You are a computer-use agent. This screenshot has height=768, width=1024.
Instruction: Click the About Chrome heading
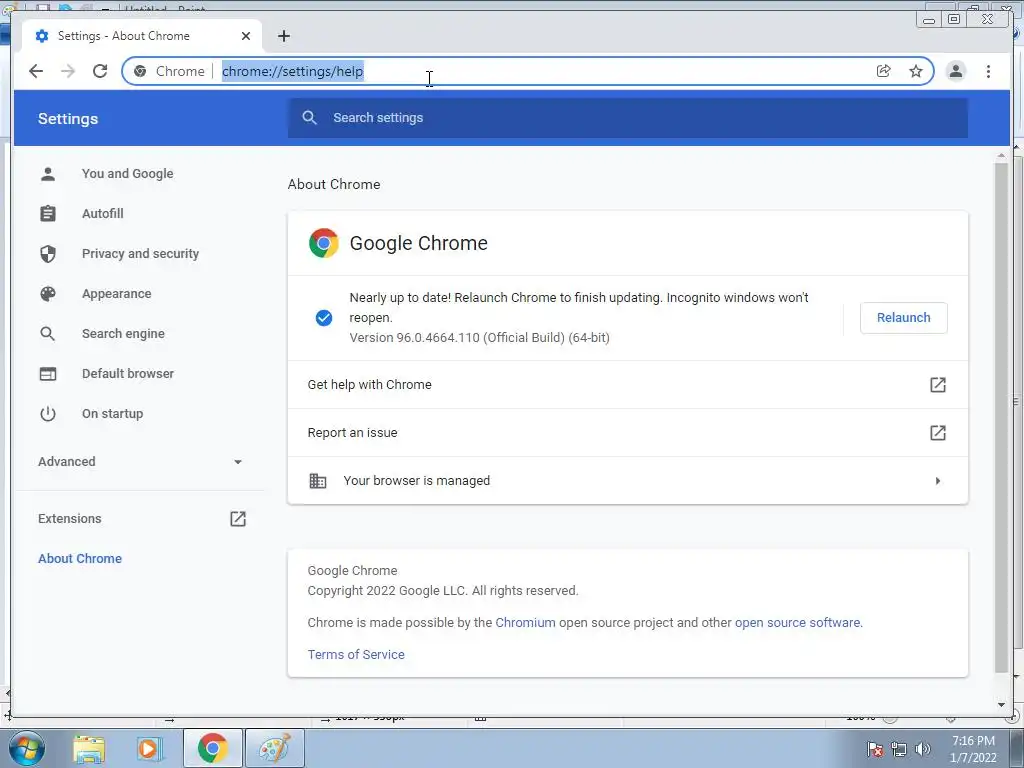(x=334, y=184)
